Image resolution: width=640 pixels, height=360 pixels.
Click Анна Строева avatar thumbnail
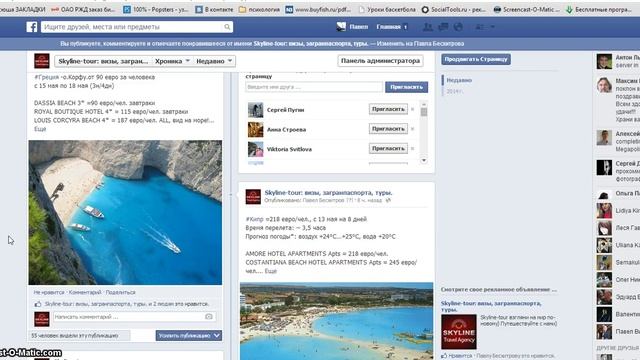pyautogui.click(x=256, y=129)
